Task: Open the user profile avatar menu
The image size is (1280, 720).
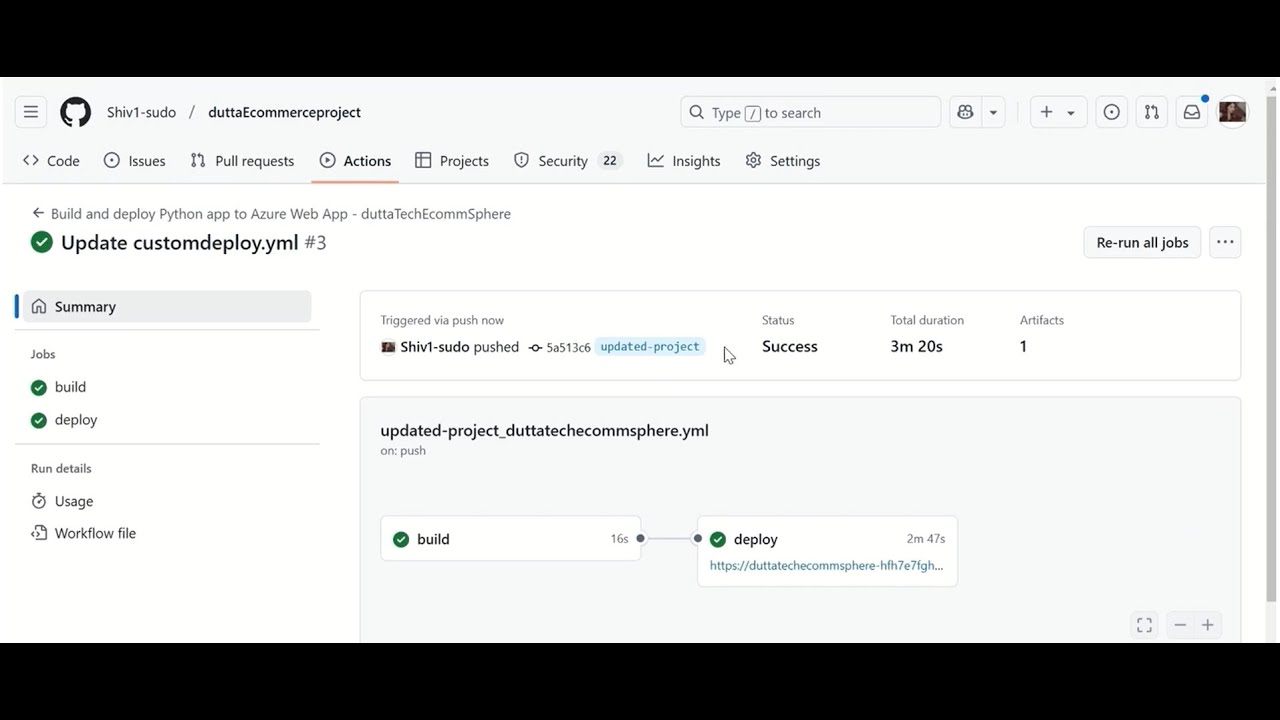Action: [1232, 112]
